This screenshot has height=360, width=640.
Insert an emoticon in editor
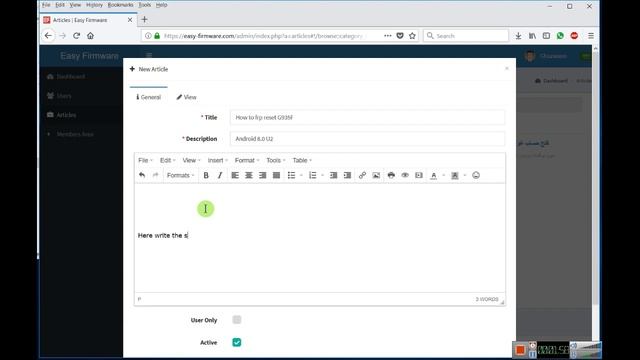[x=476, y=175]
